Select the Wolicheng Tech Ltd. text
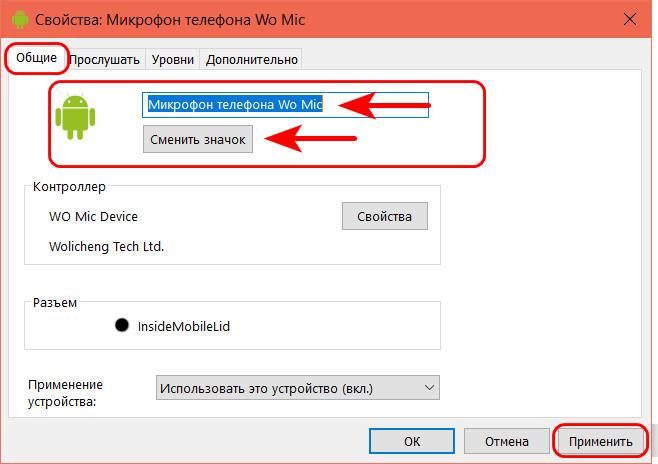 (106, 246)
